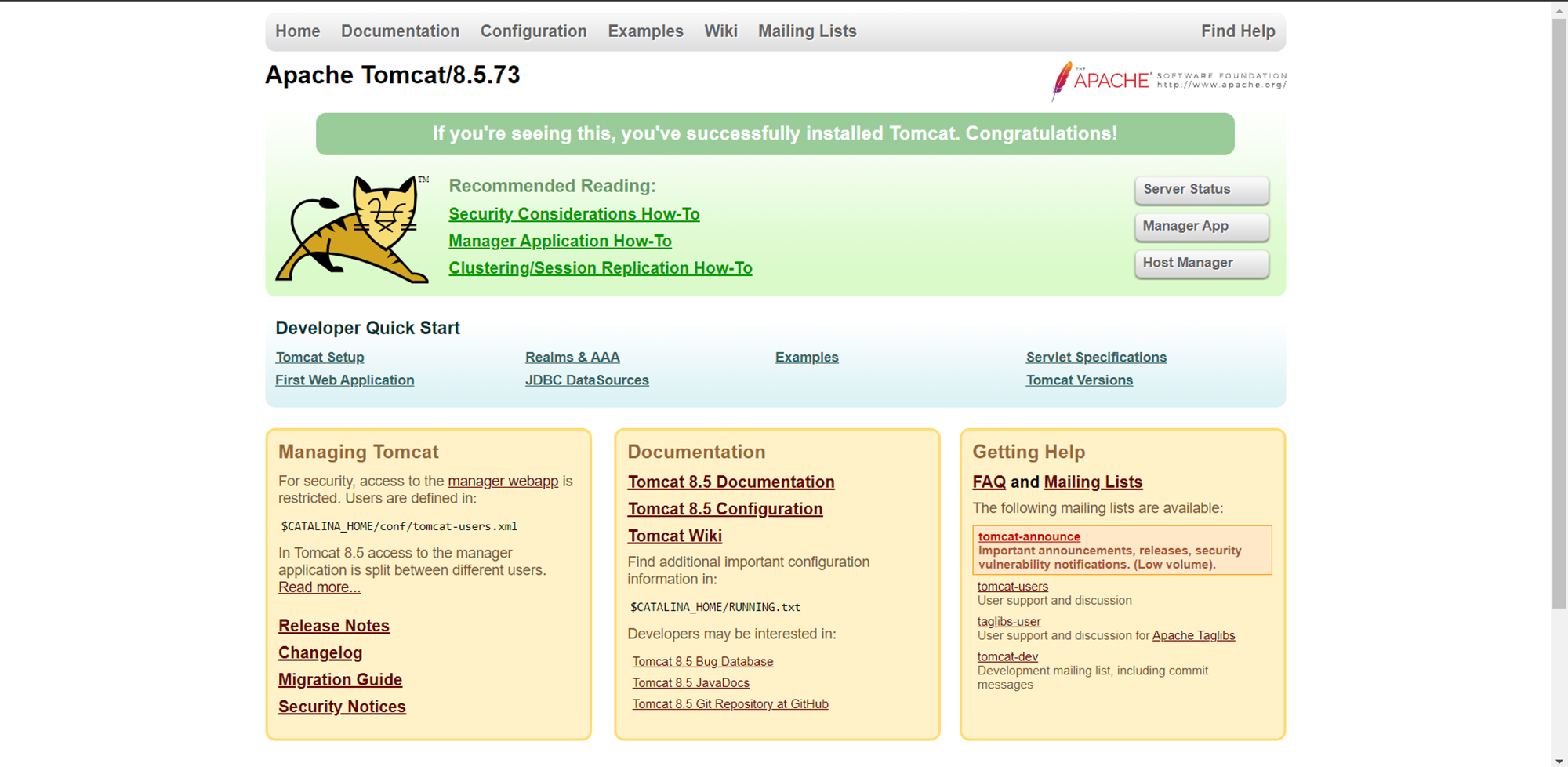
Task: Click Find Help in the navigation bar
Action: (1238, 31)
